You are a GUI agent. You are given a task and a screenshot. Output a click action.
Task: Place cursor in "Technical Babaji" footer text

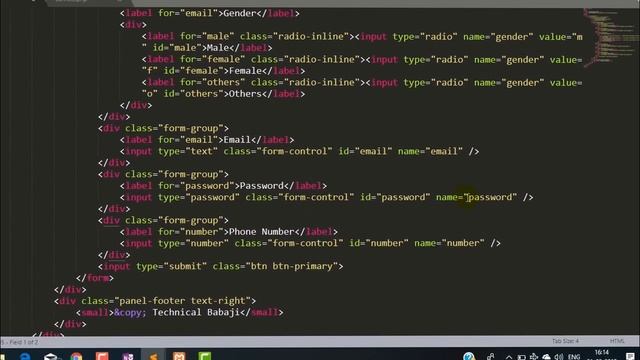click(196, 312)
